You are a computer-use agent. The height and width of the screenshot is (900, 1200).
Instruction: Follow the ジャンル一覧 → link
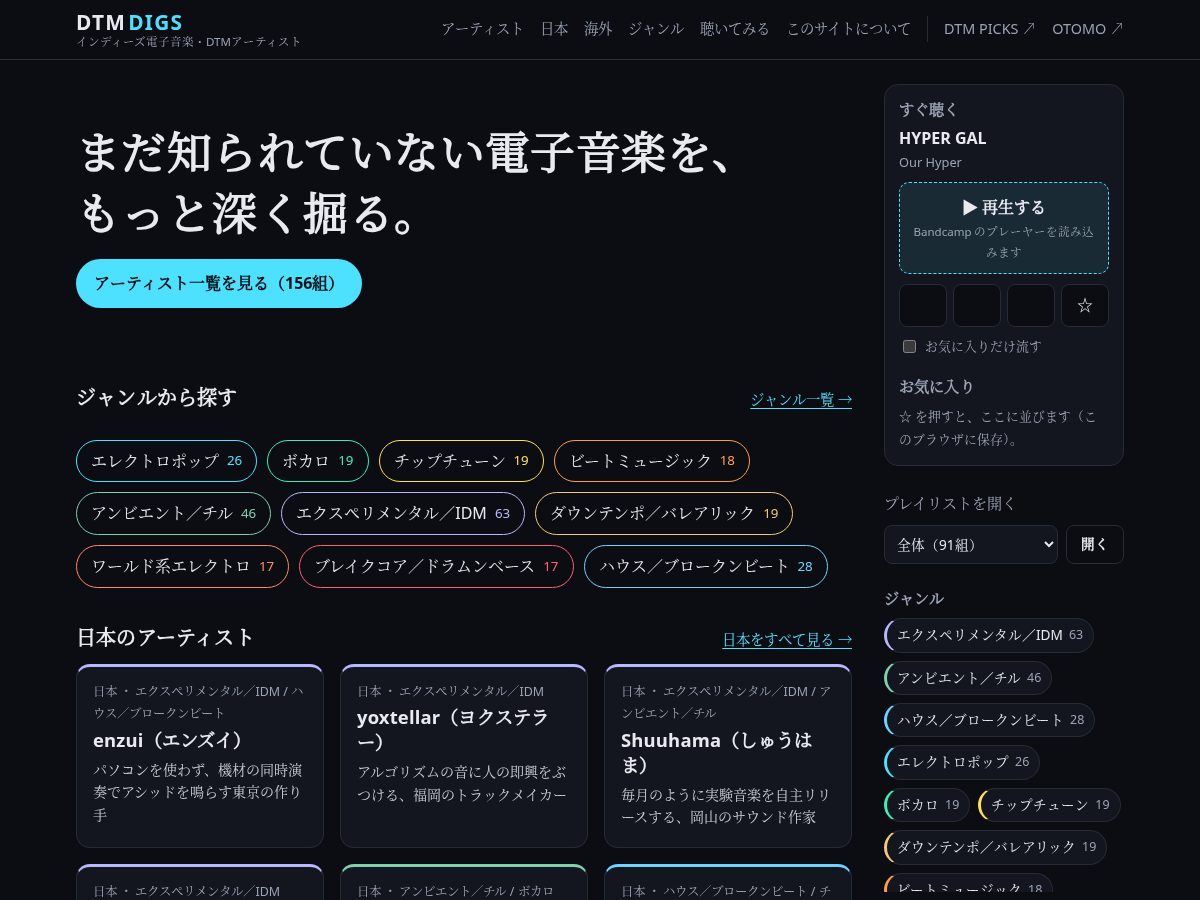[801, 400]
